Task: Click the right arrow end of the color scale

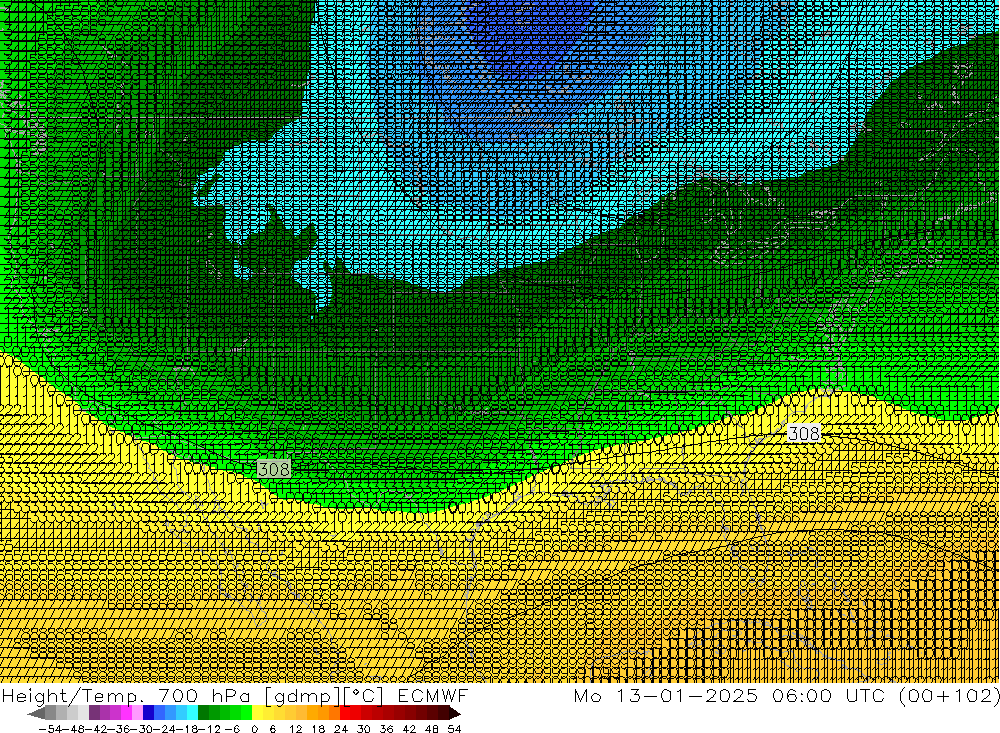Action: coord(454,714)
